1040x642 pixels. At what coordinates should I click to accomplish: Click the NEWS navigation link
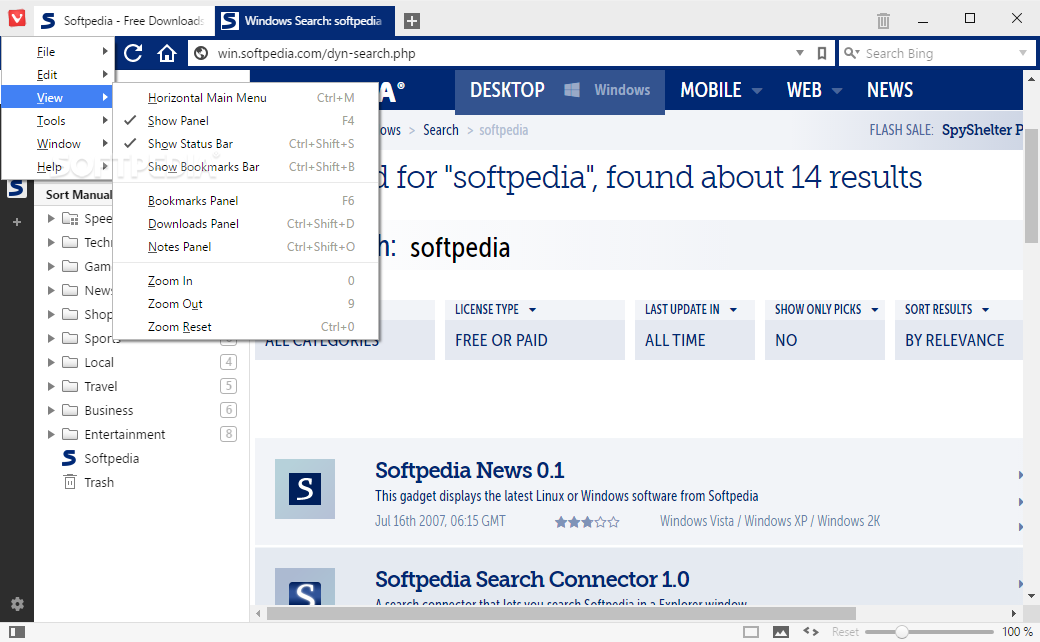(x=889, y=90)
